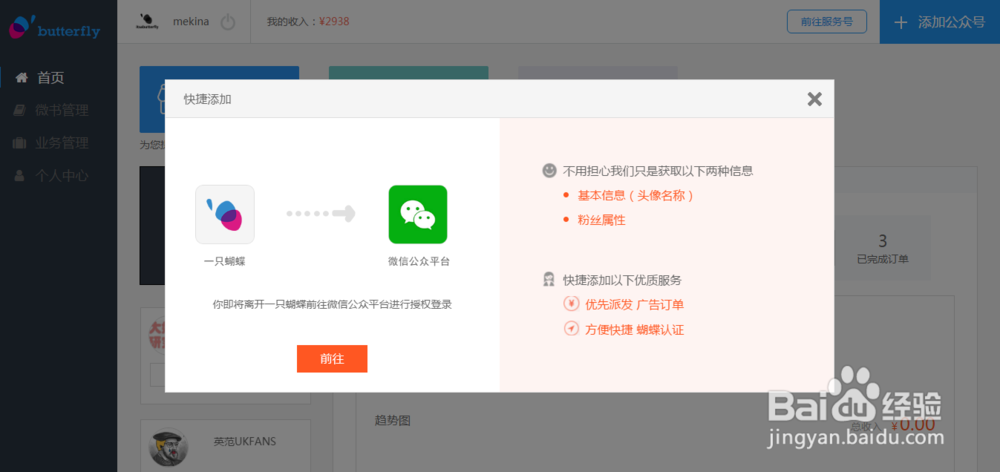Close the 快捷添加 dialog
Screen dimensions: 1000x472
point(814,99)
